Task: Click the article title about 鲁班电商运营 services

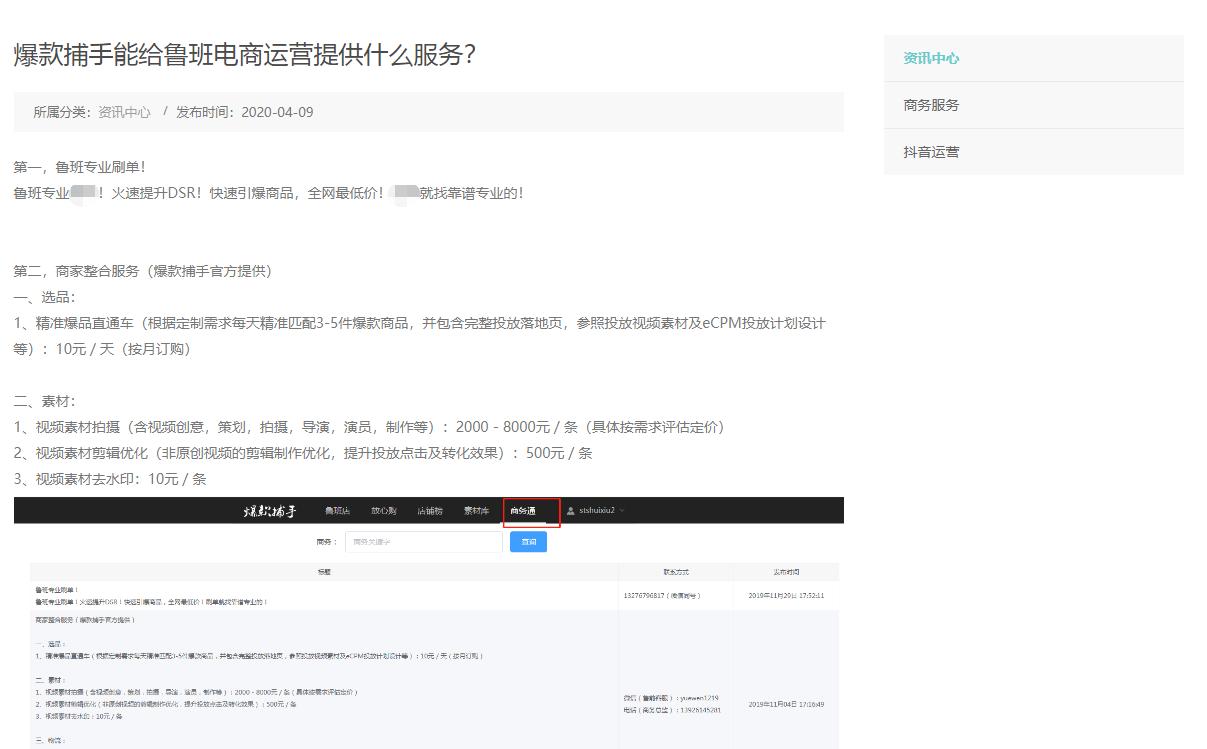Action: coord(243,57)
